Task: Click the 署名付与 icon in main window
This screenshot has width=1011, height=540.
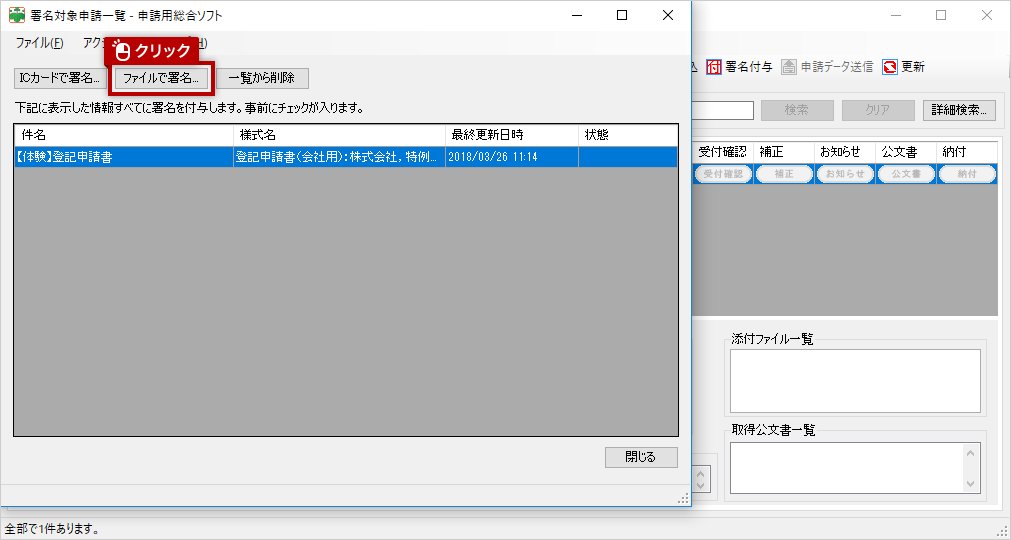Action: (x=713, y=67)
